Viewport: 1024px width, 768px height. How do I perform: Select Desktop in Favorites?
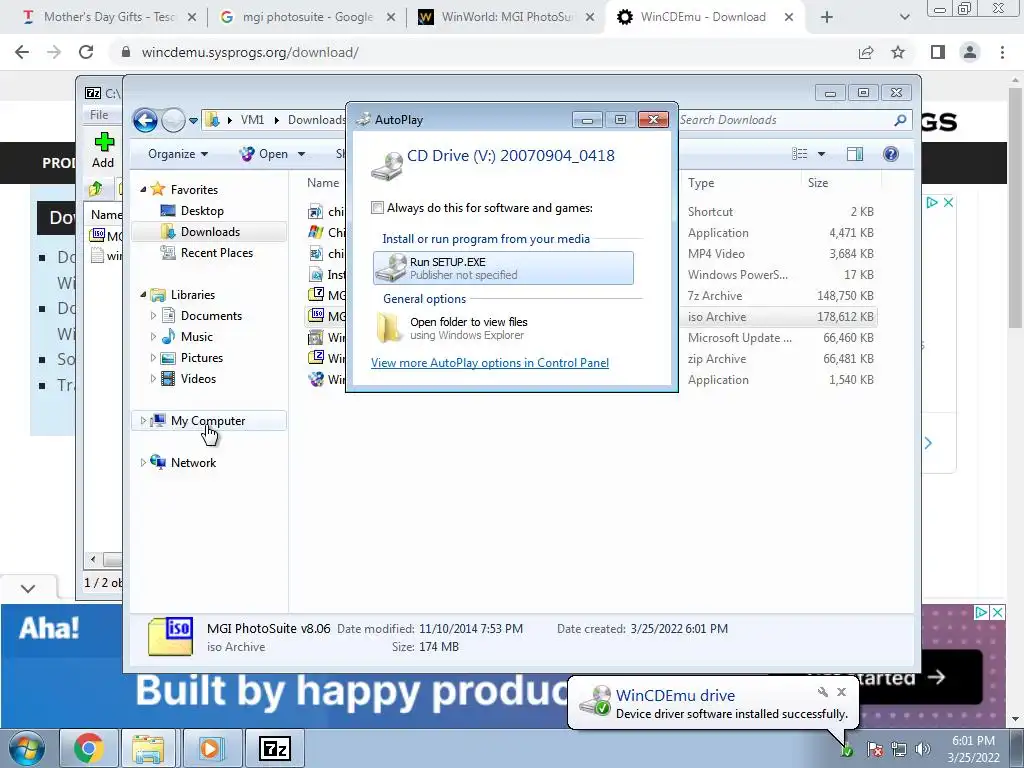click(x=202, y=211)
